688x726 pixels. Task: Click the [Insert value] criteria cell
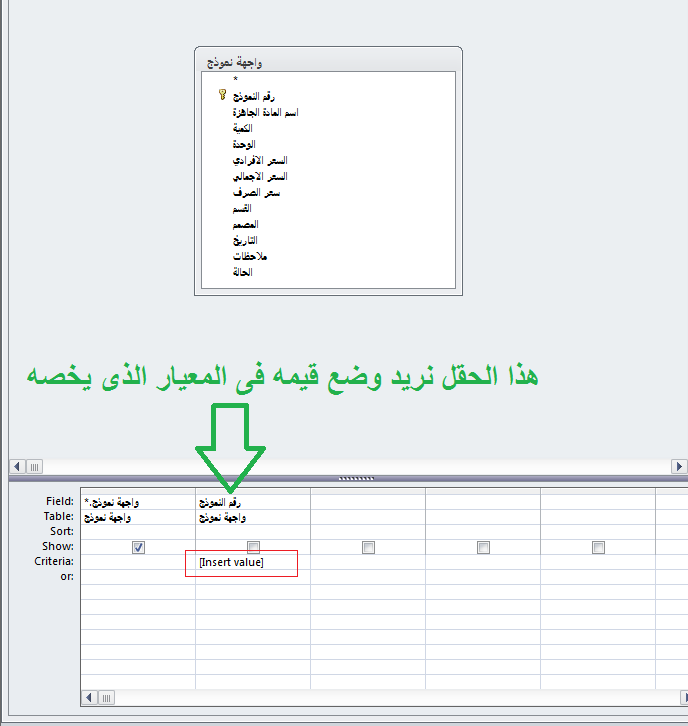click(x=253, y=562)
